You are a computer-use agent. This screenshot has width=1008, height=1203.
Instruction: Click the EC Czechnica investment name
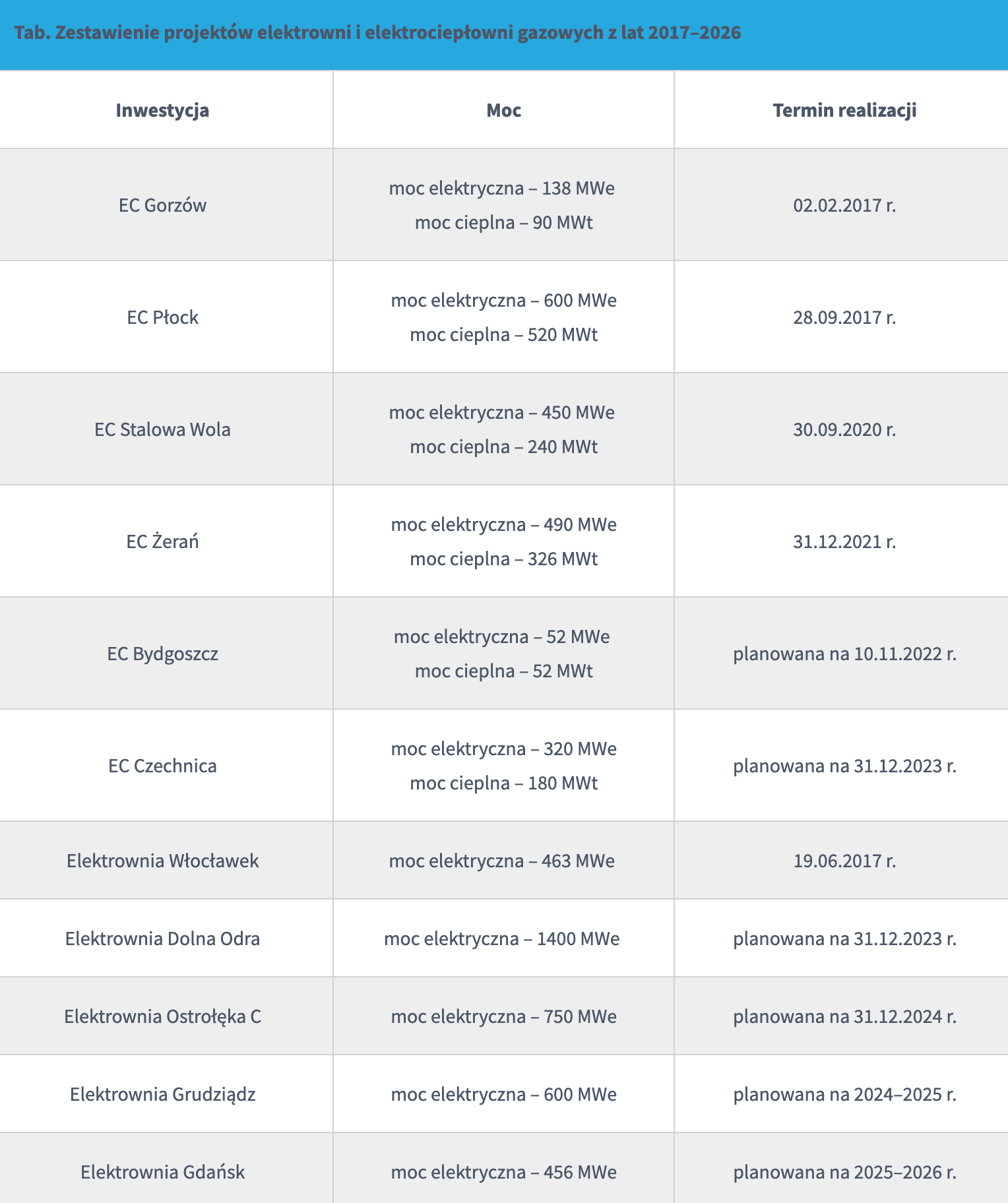click(162, 766)
